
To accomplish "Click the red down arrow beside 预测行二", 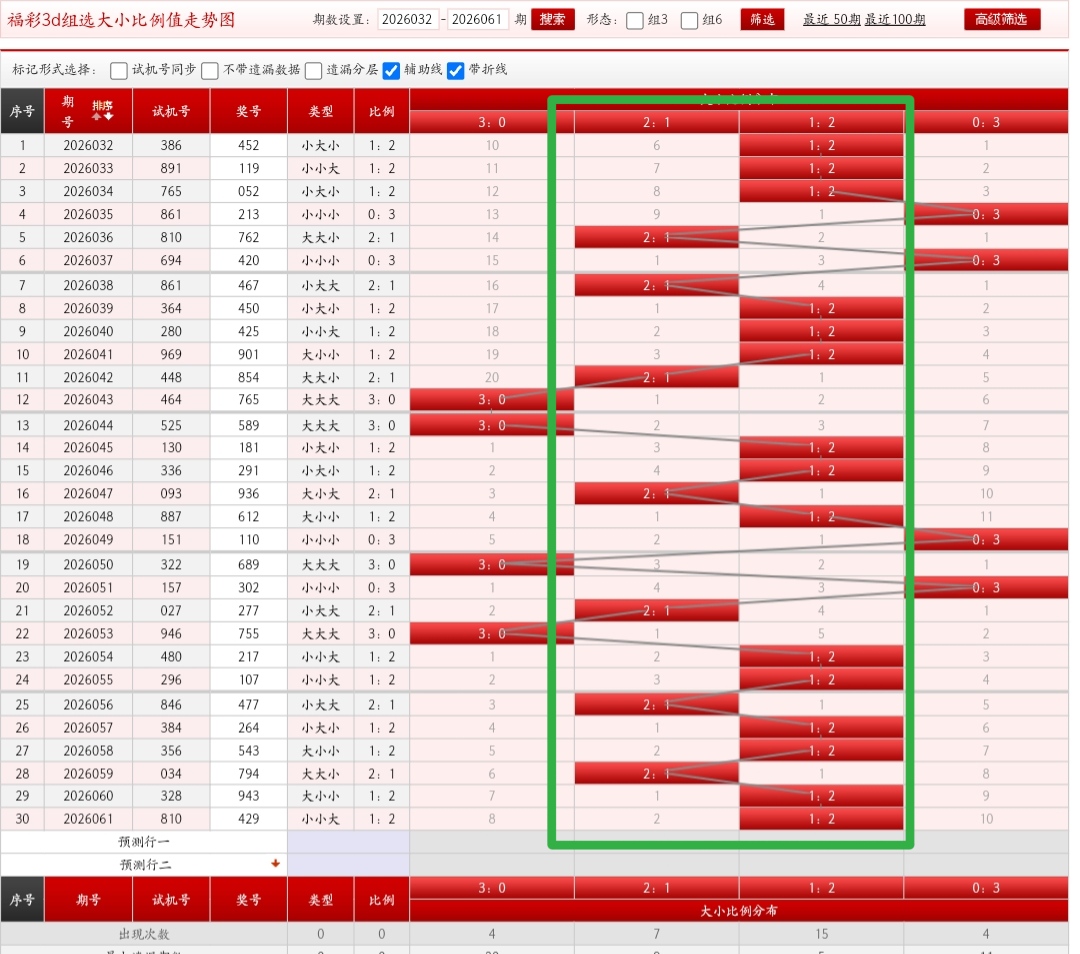I will tap(276, 863).
